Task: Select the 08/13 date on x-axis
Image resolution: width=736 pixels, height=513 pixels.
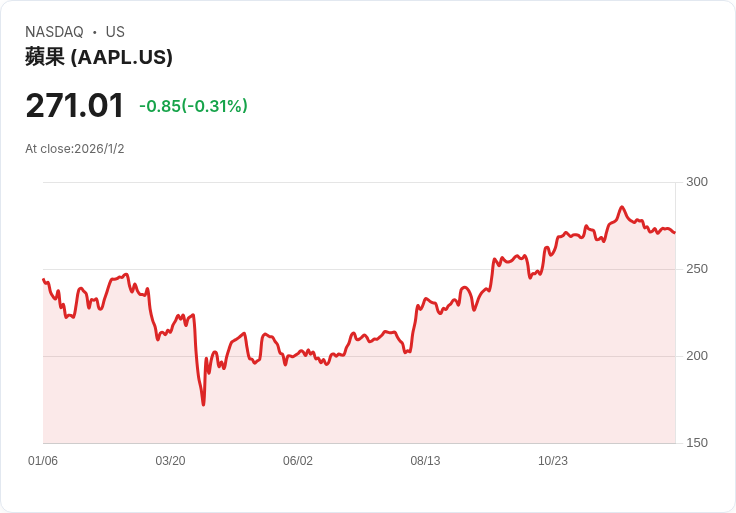Action: click(425, 461)
